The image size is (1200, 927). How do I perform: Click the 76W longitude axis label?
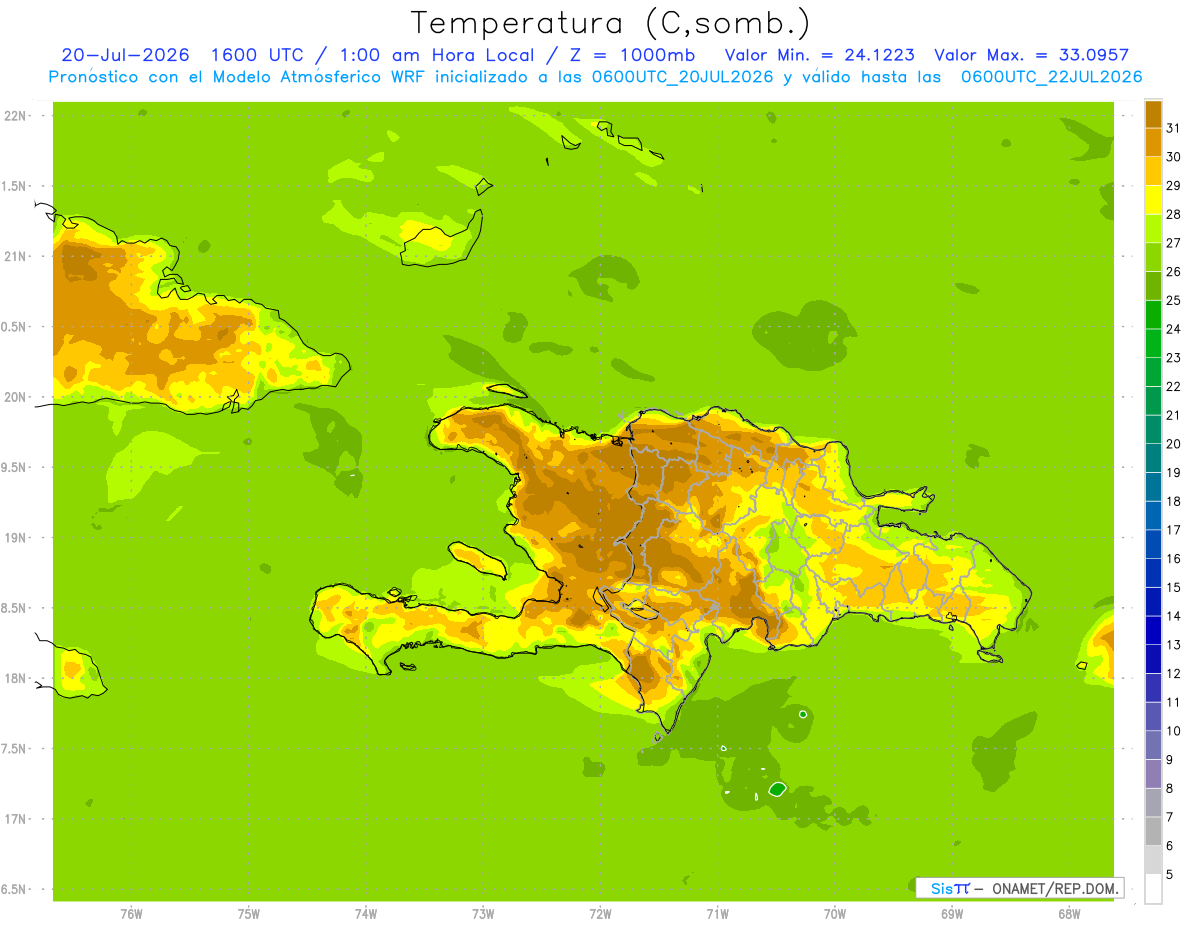[x=131, y=913]
